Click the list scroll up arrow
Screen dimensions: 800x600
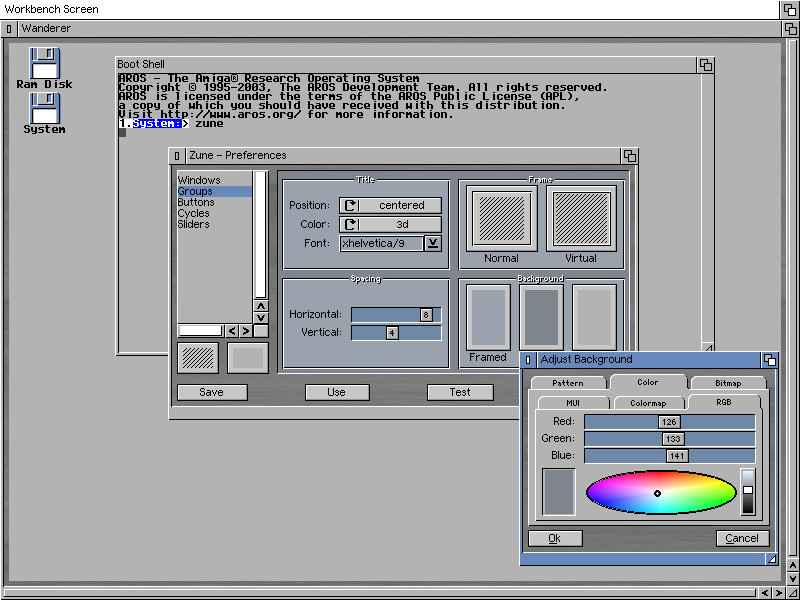tap(261, 306)
